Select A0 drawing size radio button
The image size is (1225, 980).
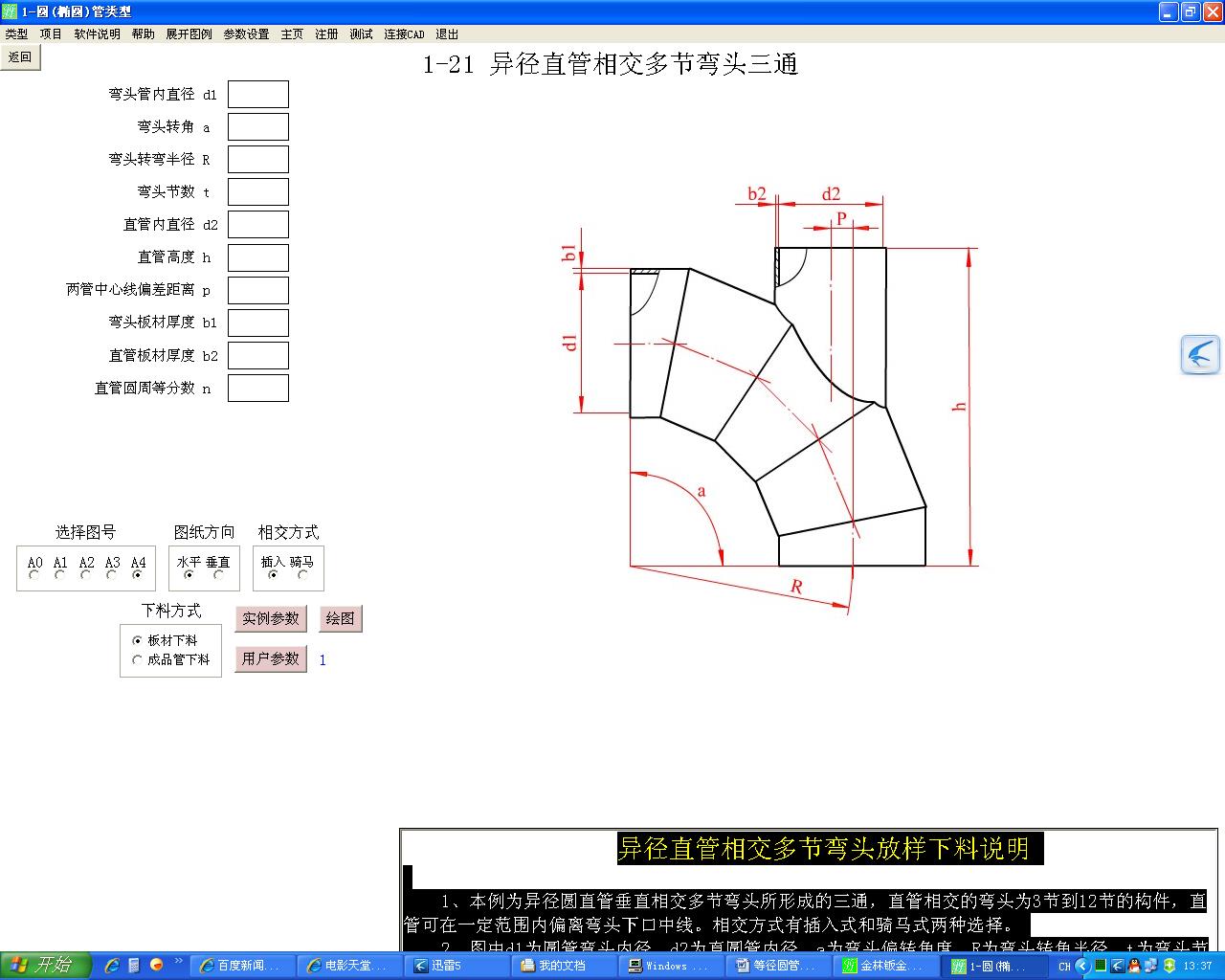34,575
